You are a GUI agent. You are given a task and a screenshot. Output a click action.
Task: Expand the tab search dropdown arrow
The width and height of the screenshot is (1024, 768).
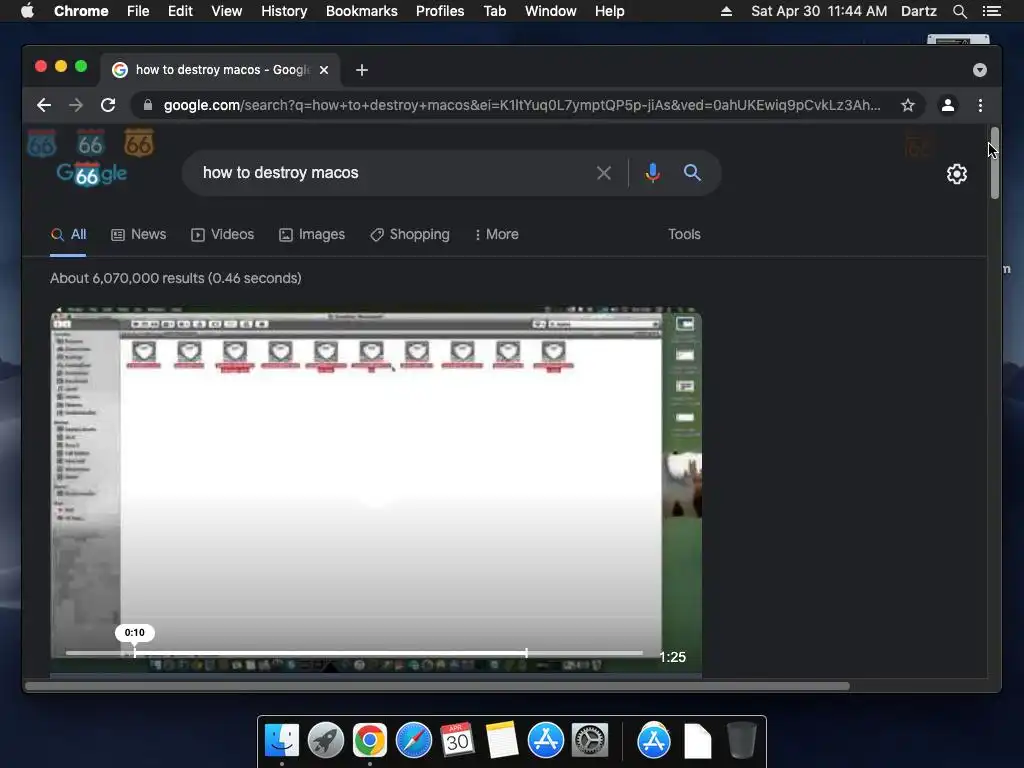[980, 70]
